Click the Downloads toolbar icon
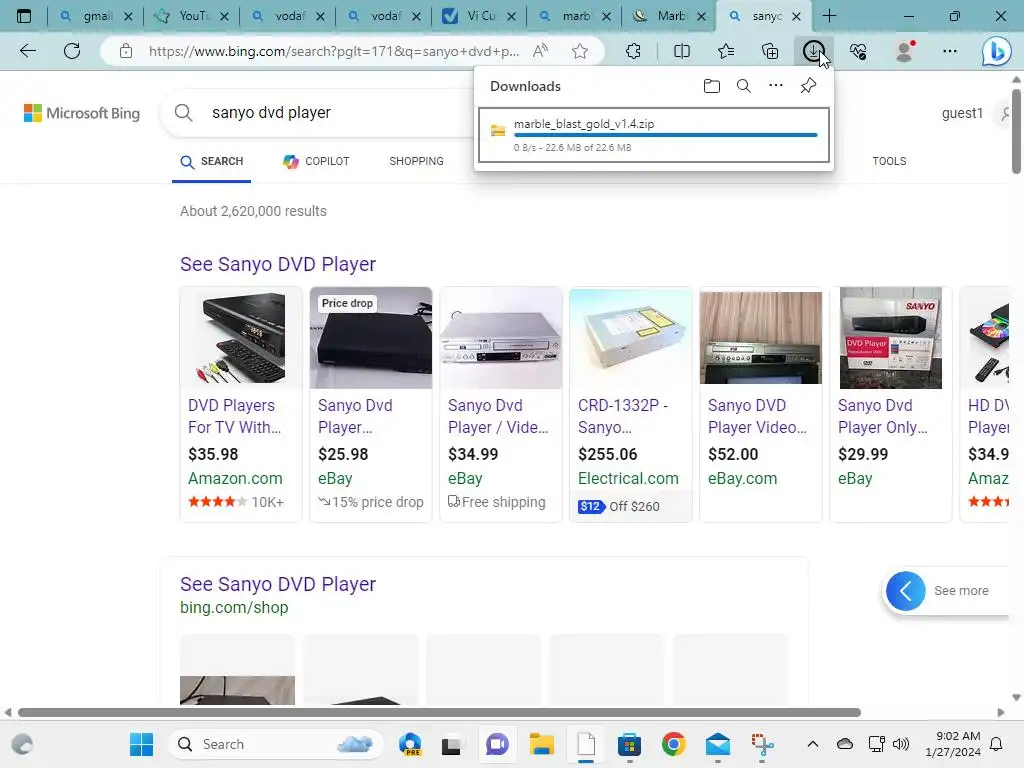1024x768 pixels. point(814,51)
